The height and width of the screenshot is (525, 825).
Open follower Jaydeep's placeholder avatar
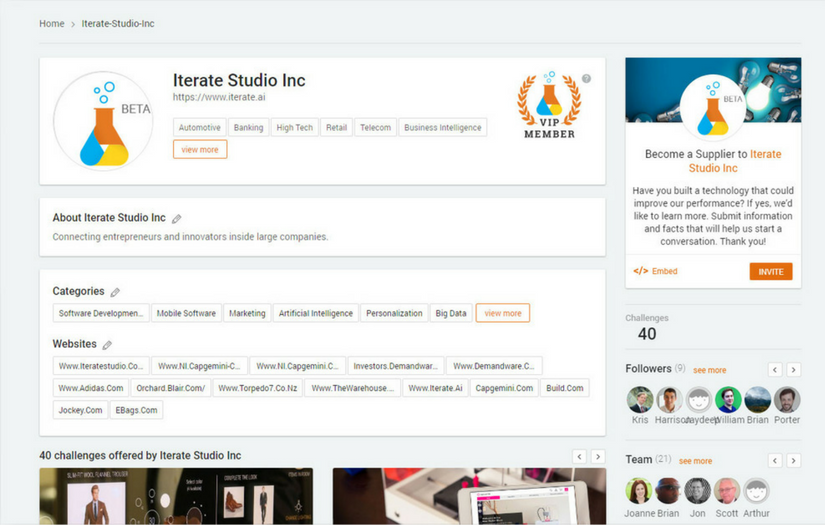[x=699, y=400]
